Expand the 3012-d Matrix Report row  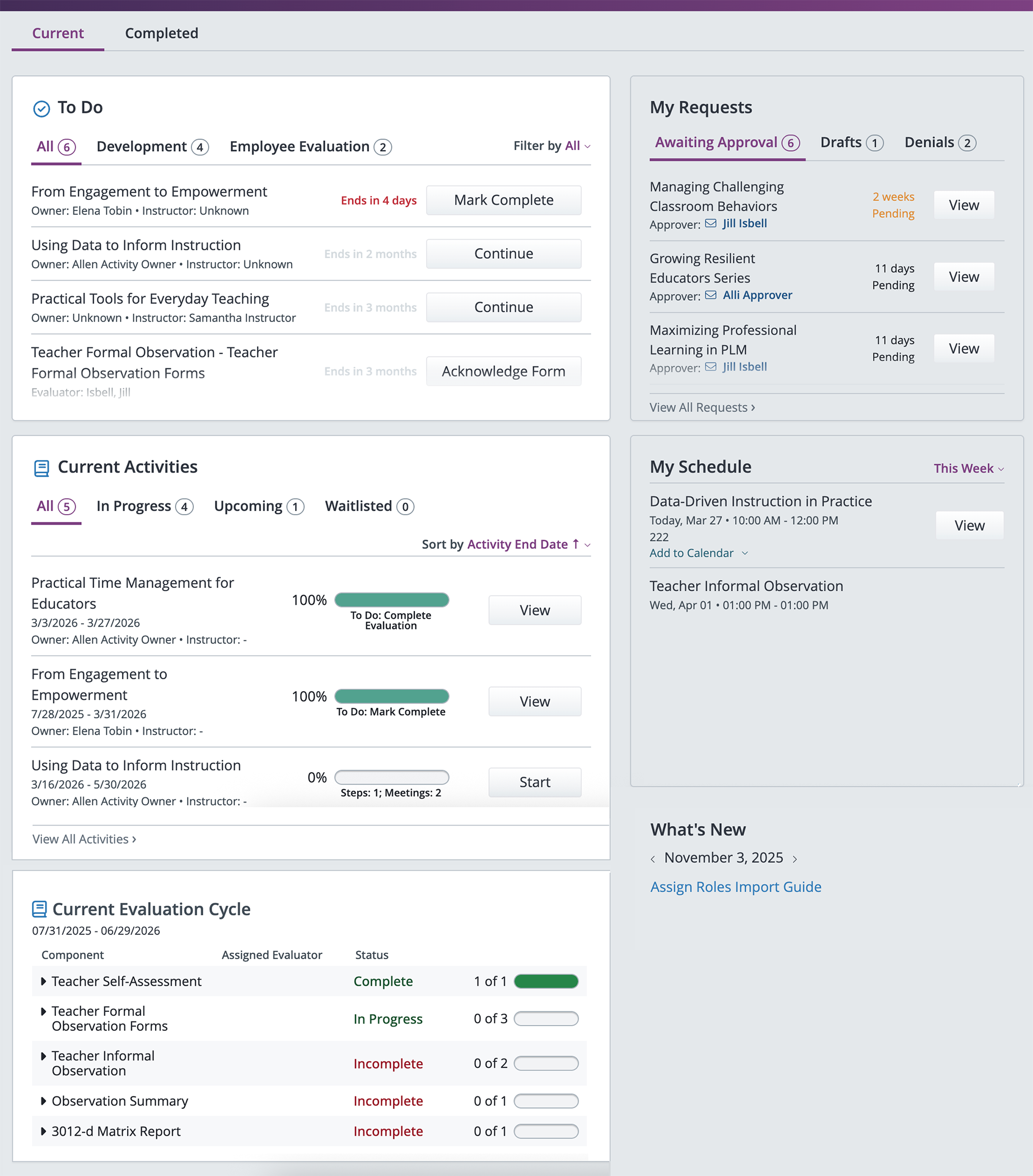pyautogui.click(x=43, y=1131)
